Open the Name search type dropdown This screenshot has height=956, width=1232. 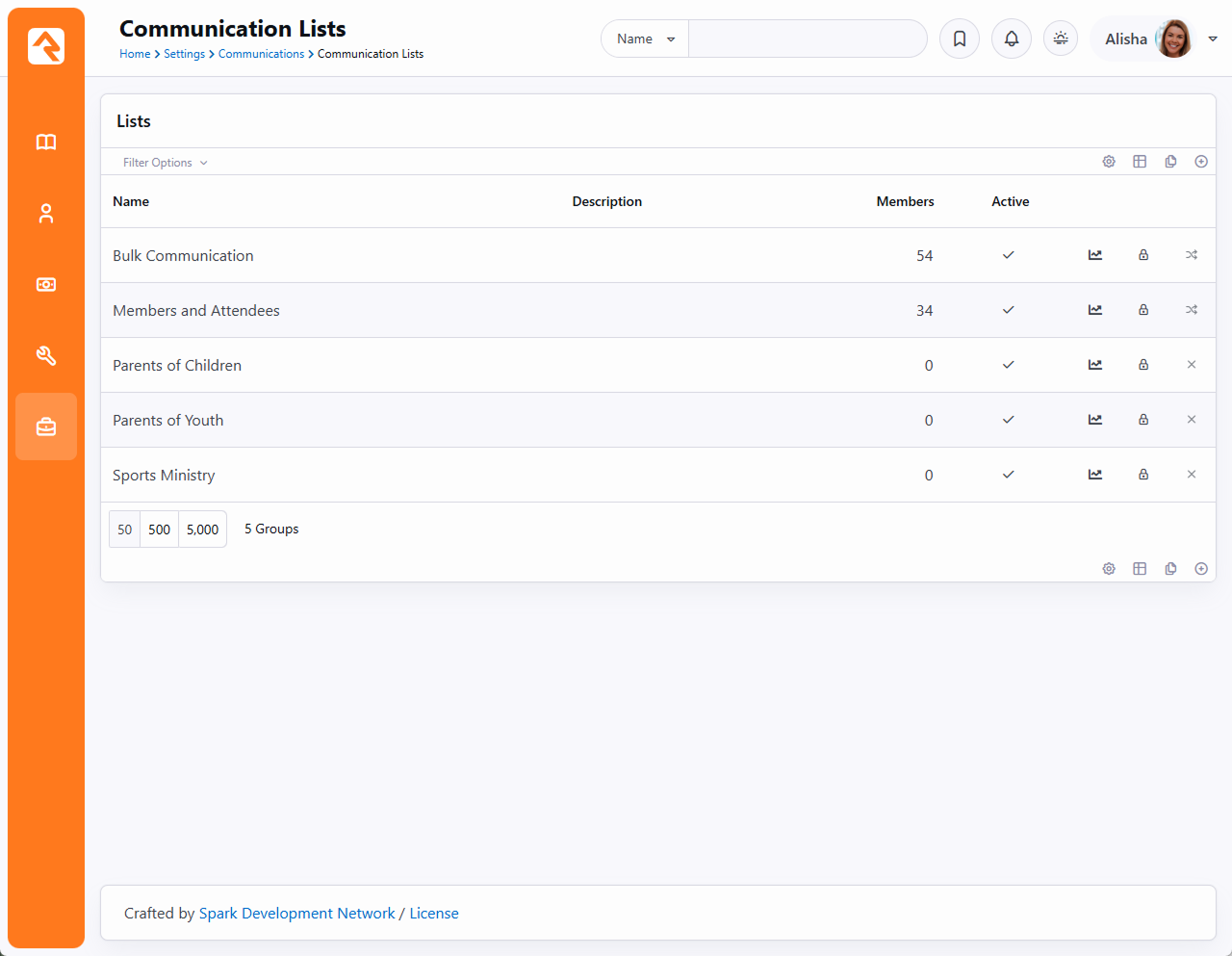645,39
